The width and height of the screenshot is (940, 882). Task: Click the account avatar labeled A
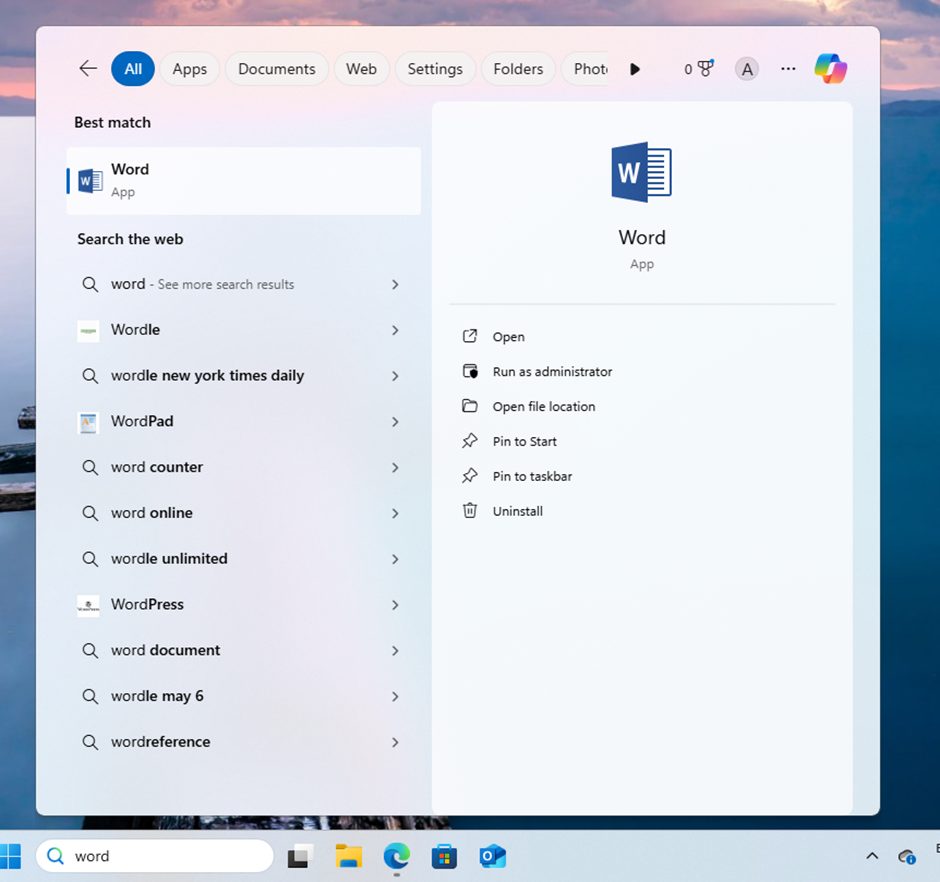(x=746, y=69)
